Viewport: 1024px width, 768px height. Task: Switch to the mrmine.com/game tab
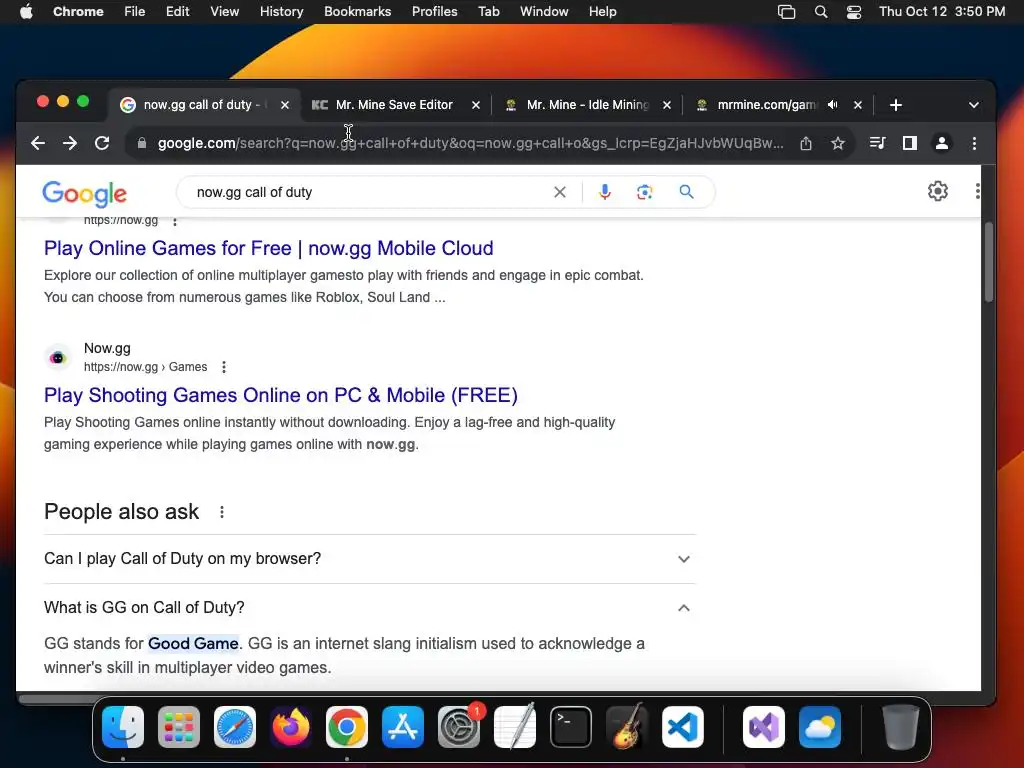coord(767,104)
